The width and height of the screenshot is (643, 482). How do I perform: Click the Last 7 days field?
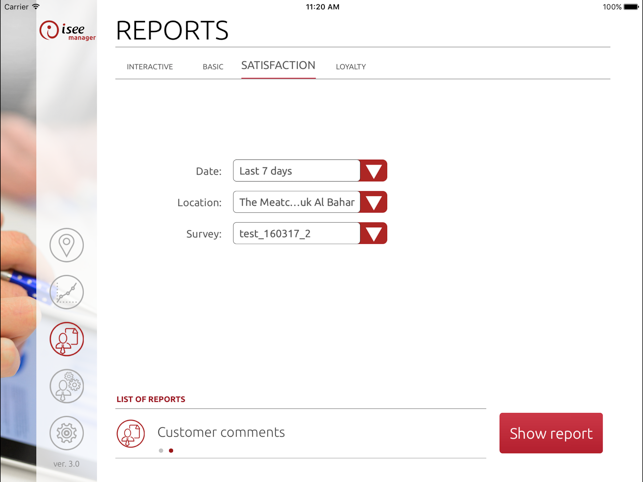[296, 171]
